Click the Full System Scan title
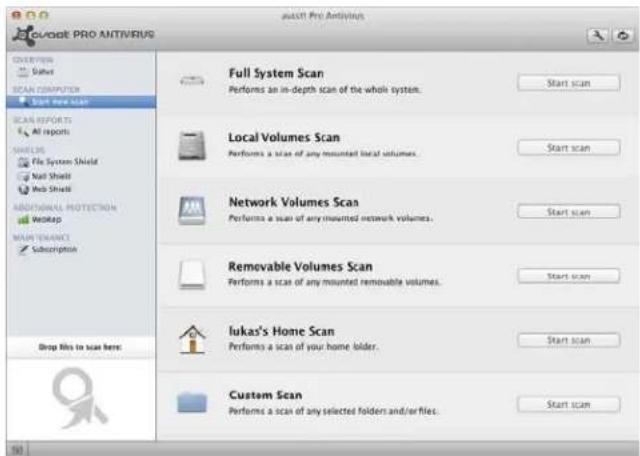The width and height of the screenshot is (640, 456). tap(276, 73)
